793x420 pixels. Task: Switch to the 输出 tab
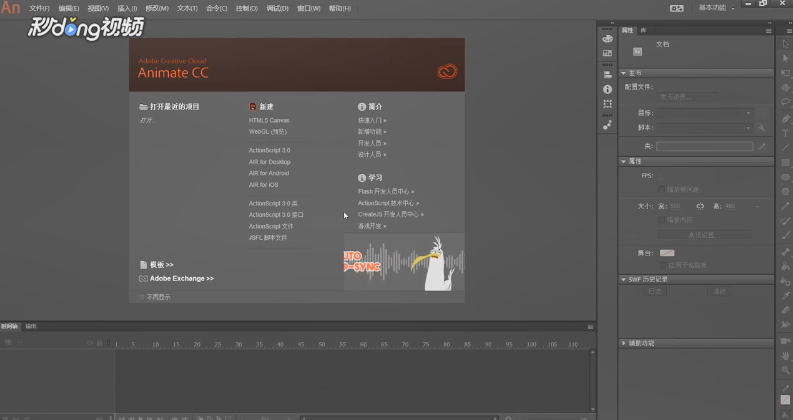[31, 326]
